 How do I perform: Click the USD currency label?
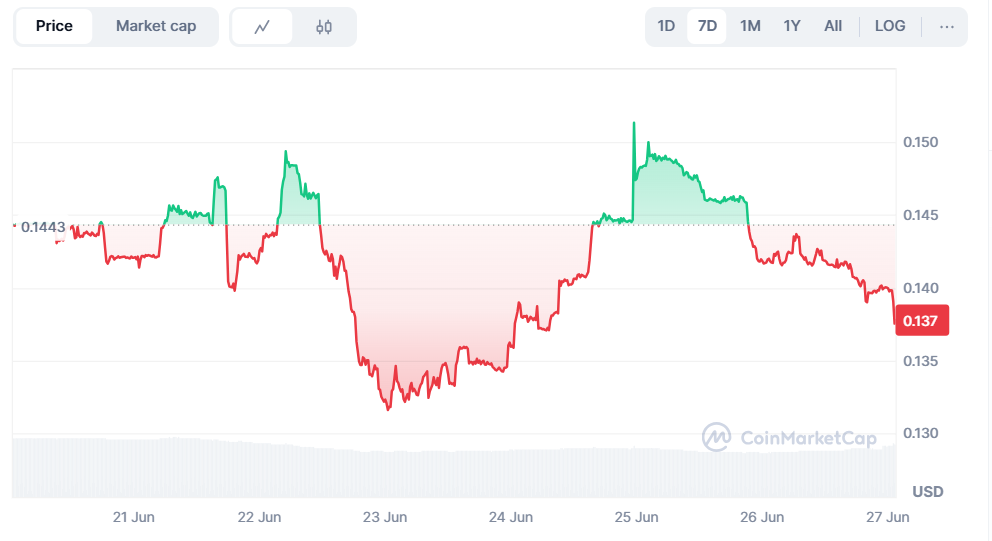pos(928,492)
